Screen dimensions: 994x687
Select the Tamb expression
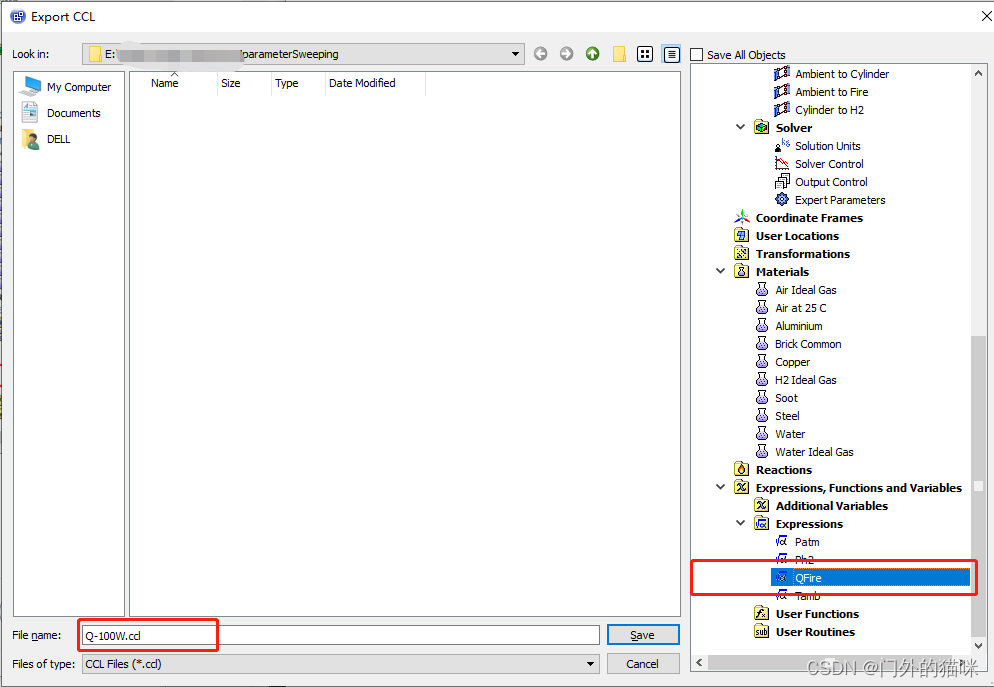(x=808, y=596)
